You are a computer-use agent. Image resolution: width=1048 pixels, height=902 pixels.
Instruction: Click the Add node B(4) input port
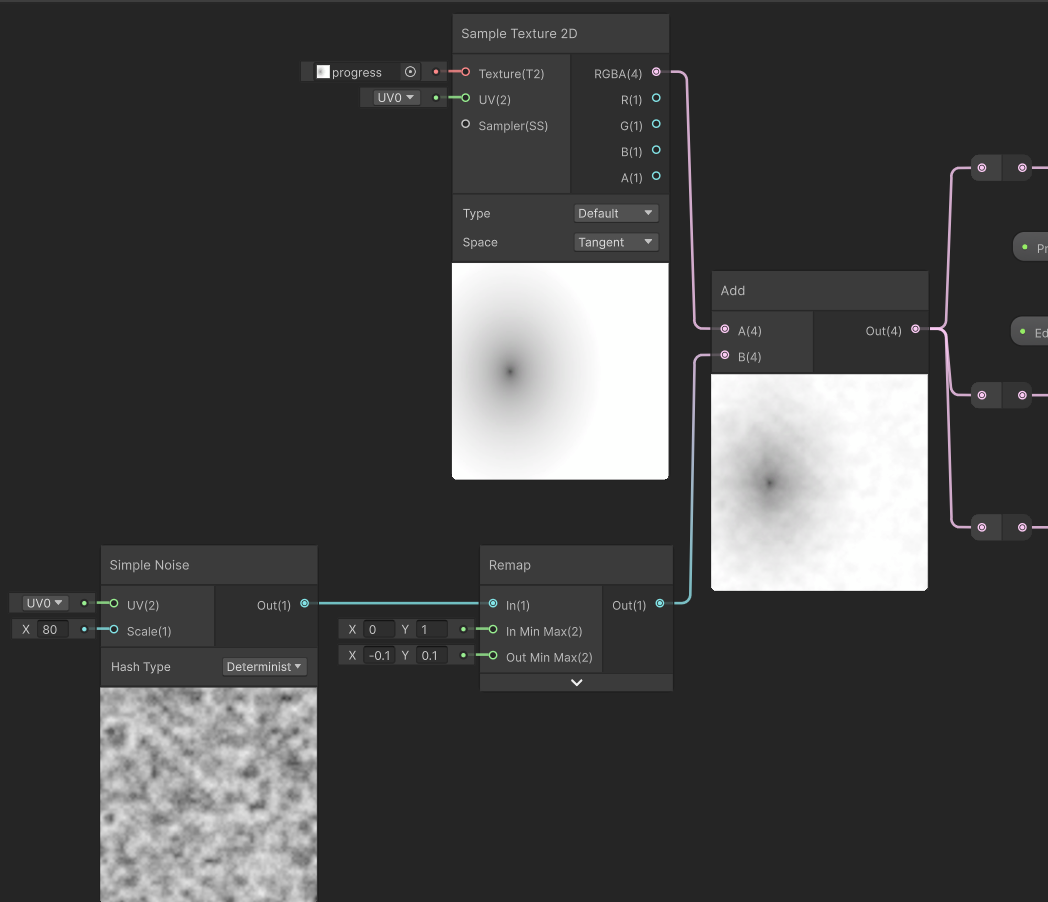point(725,355)
